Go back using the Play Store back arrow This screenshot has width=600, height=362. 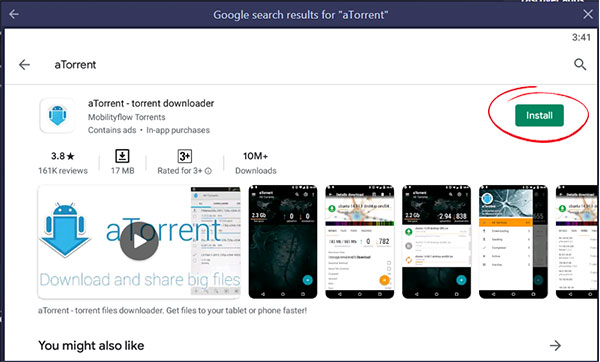coord(24,65)
